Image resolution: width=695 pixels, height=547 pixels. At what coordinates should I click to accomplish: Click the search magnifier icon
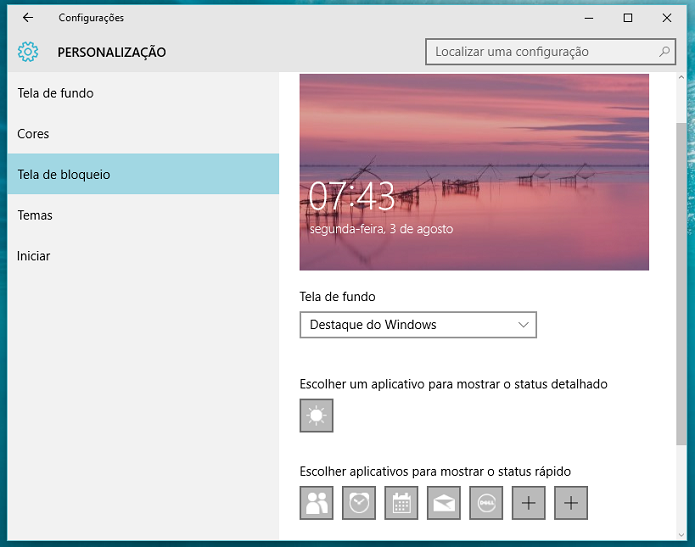664,51
